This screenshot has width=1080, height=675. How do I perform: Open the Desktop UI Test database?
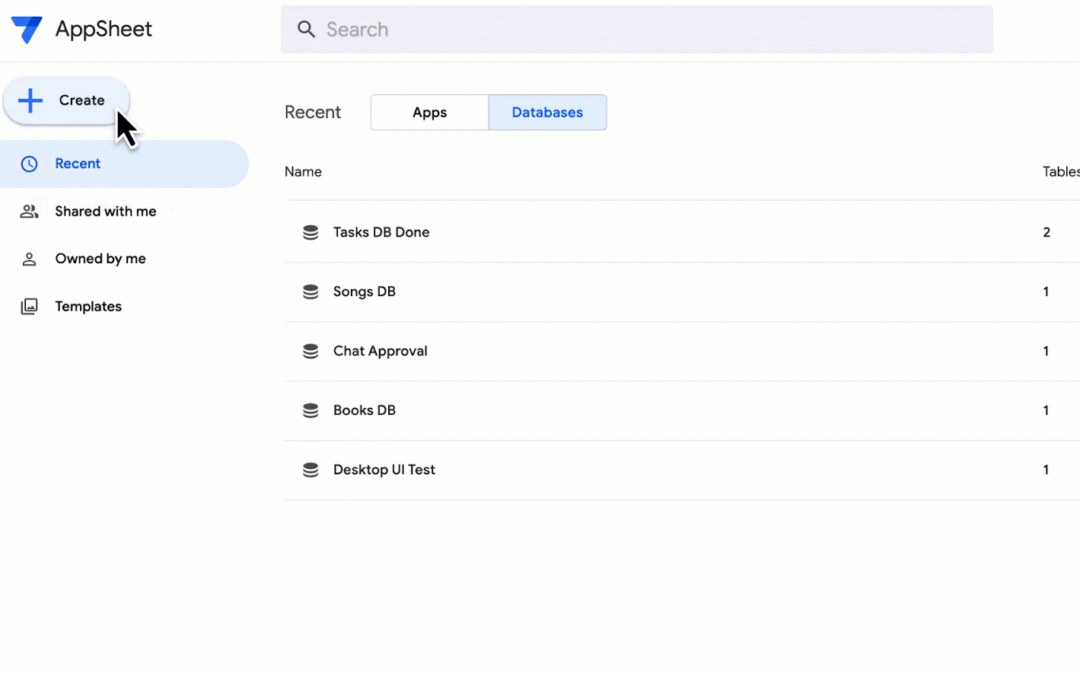coord(384,470)
